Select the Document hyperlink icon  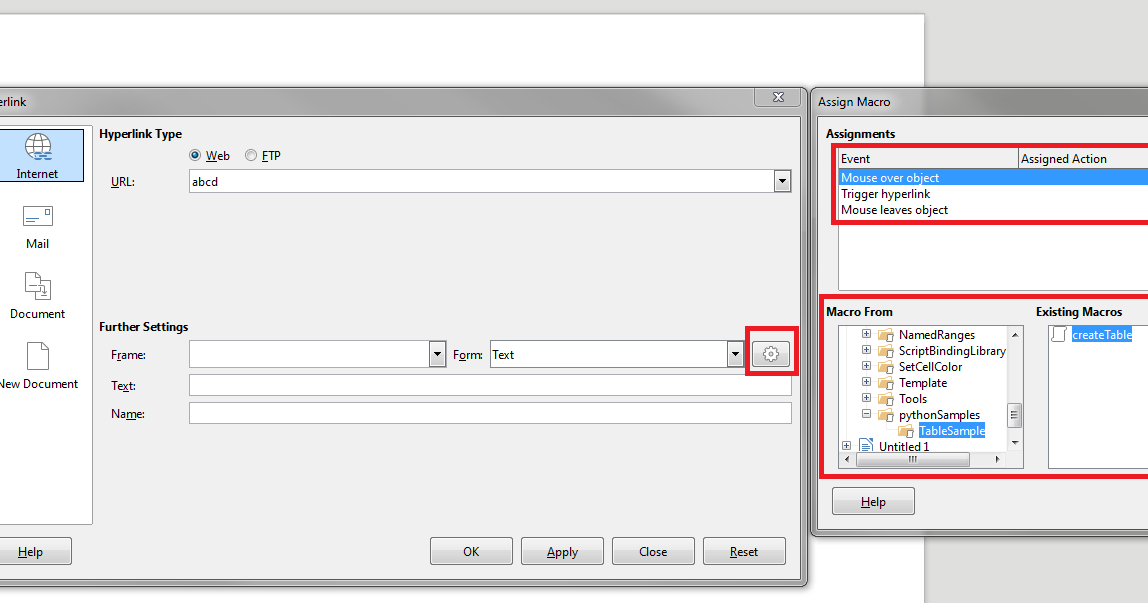(x=37, y=288)
